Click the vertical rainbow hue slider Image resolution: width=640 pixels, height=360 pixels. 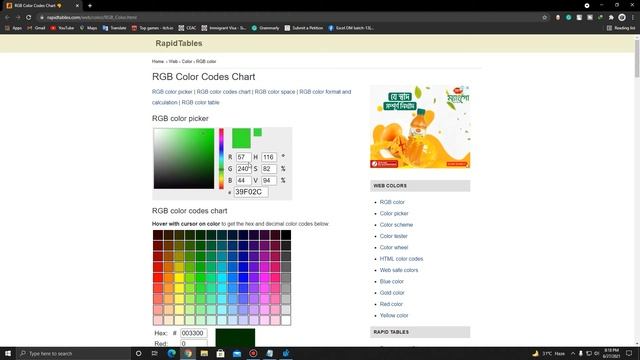[x=221, y=158]
